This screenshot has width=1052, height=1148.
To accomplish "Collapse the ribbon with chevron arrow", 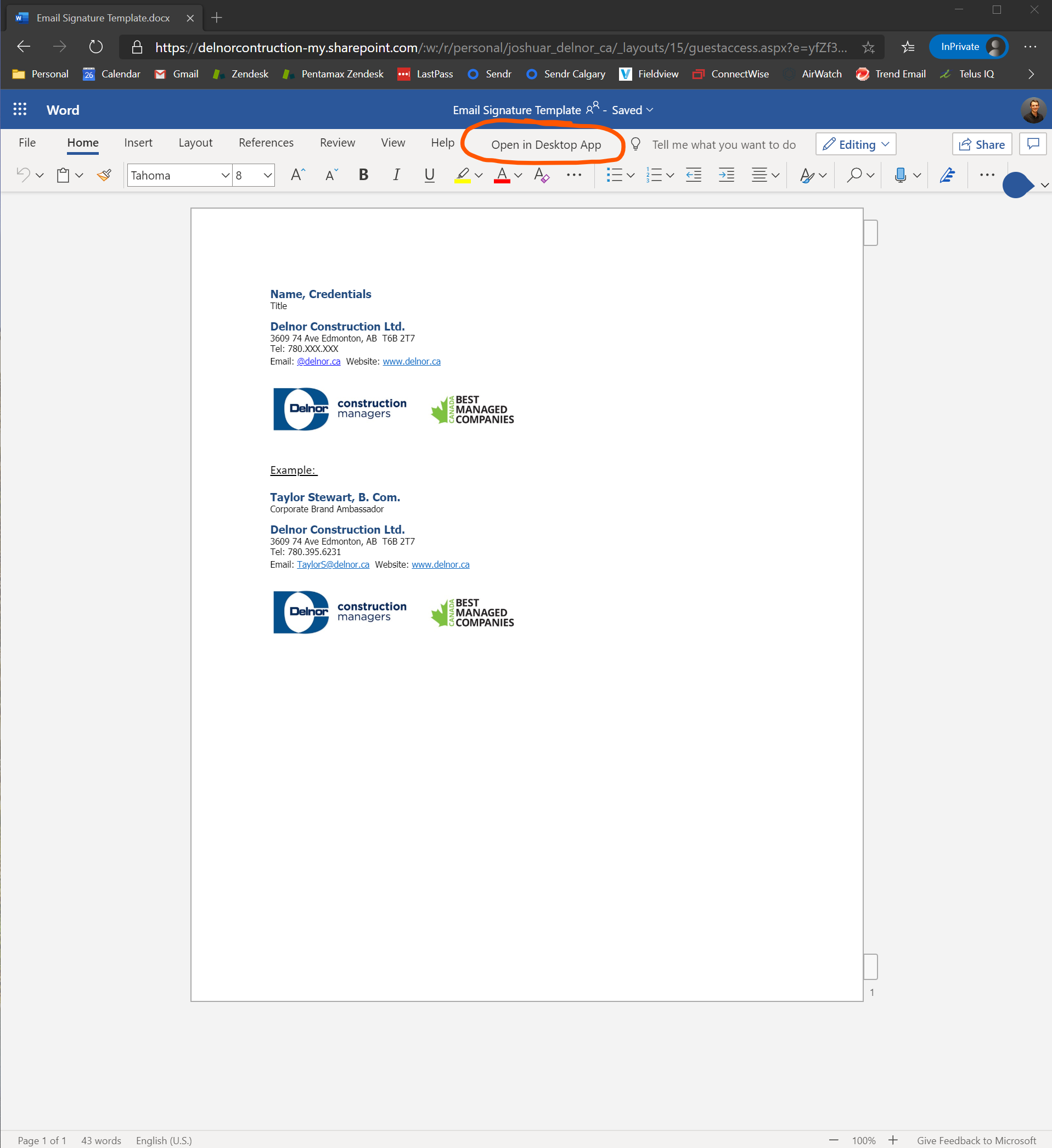I will click(x=1044, y=185).
